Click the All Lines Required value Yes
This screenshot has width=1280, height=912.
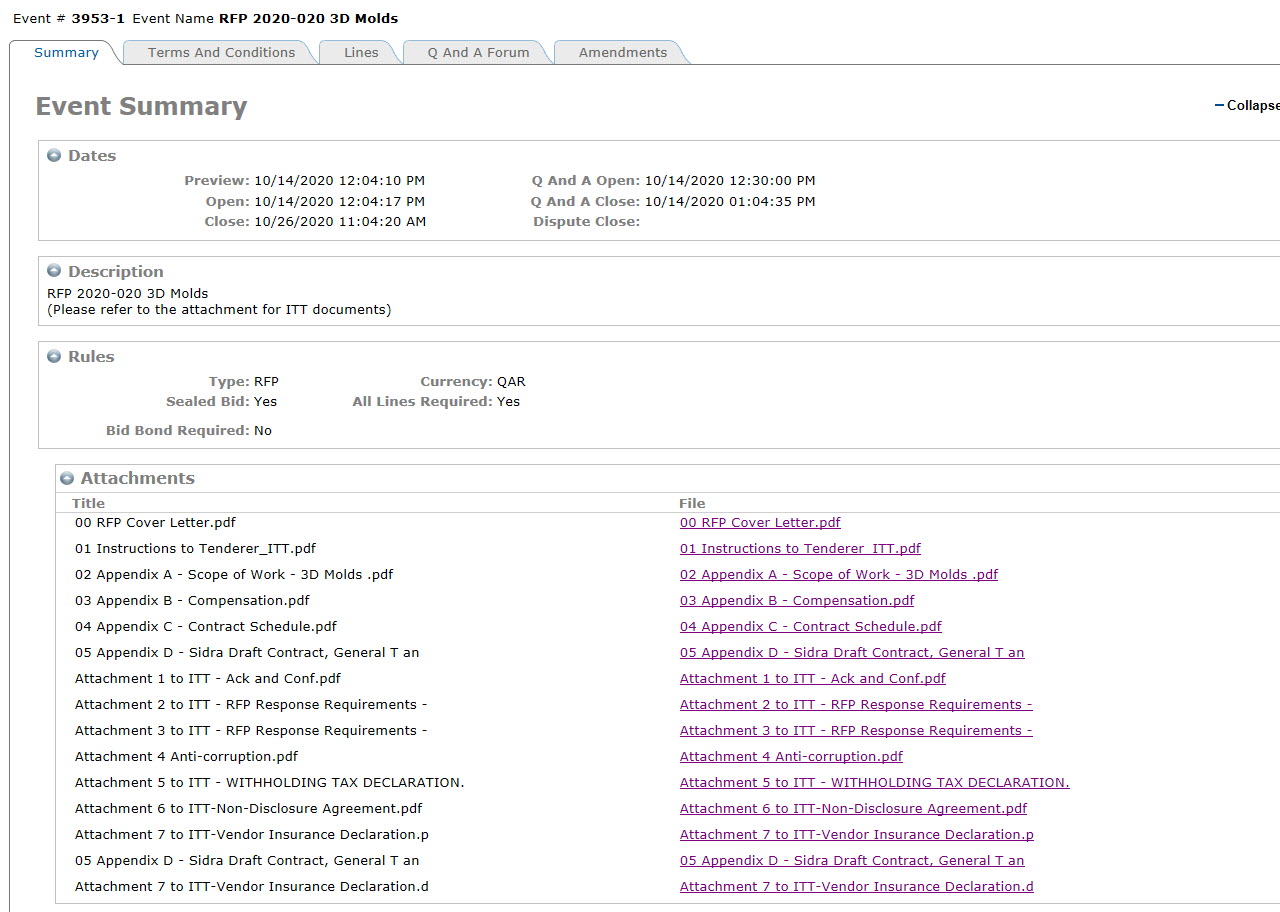[x=508, y=401]
